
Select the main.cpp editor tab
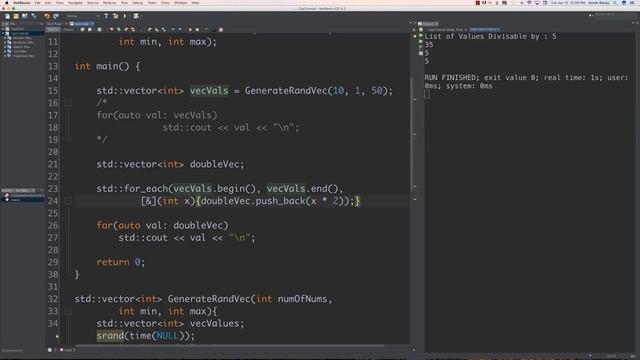pyautogui.click(x=81, y=24)
